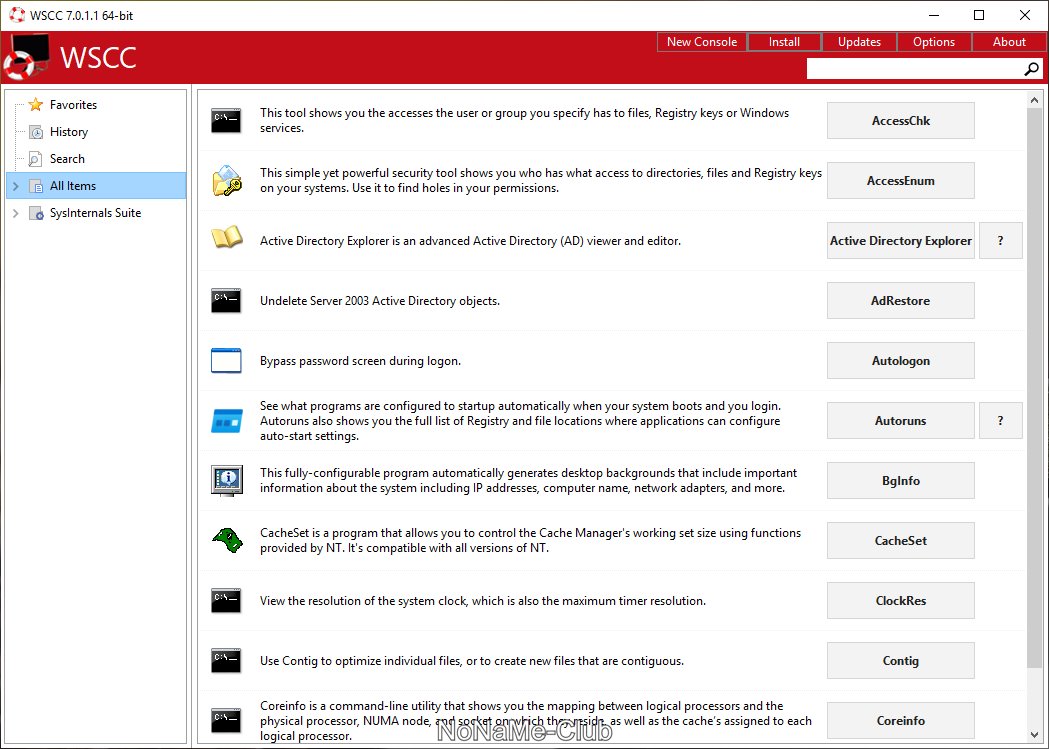Click the BgInfo monitor icon
1049x749 pixels.
tap(226, 480)
